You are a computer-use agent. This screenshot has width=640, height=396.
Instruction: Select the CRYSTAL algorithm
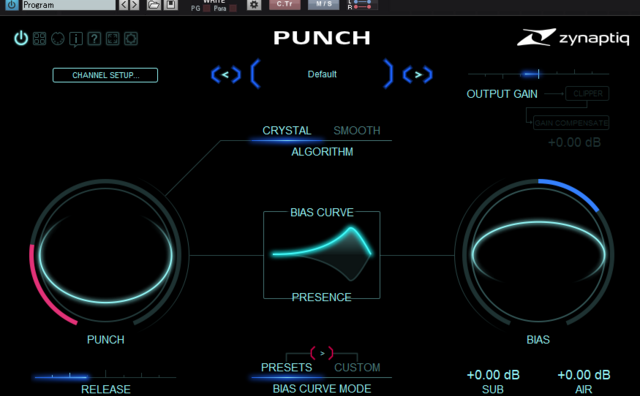pos(287,131)
